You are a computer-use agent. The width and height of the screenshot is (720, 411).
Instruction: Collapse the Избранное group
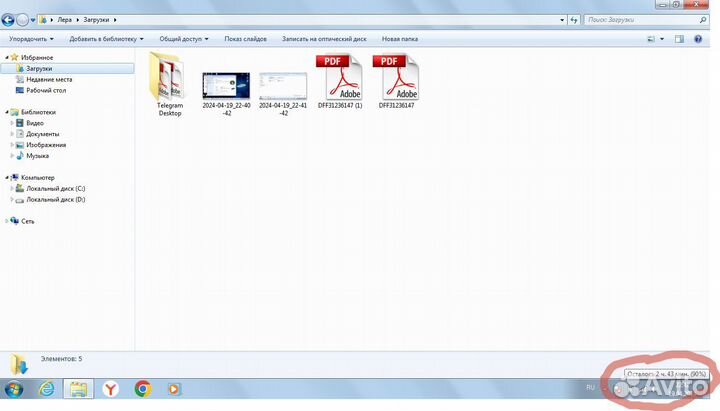[6, 57]
